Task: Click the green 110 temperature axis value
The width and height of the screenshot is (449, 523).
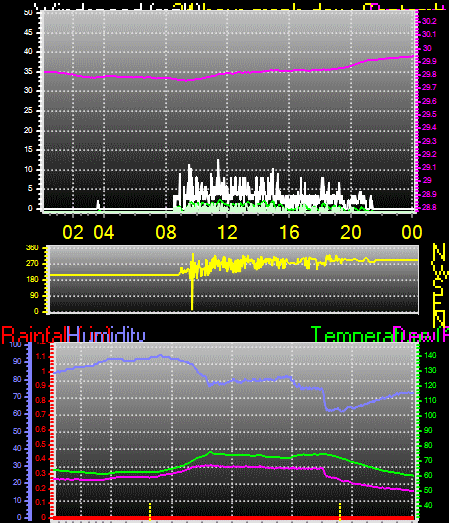Action: pos(430,400)
